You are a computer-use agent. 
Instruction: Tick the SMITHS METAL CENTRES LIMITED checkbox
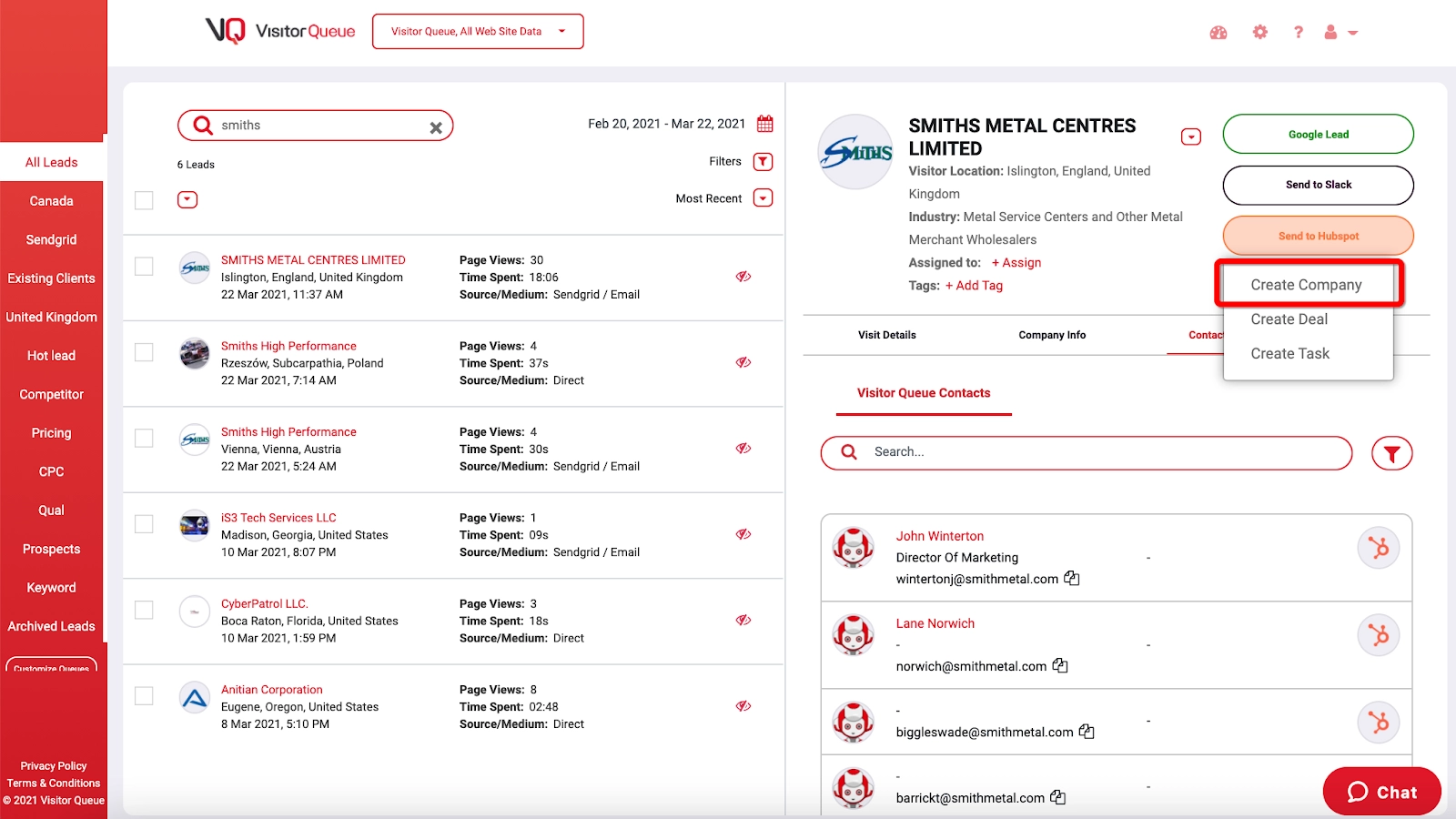point(144,267)
